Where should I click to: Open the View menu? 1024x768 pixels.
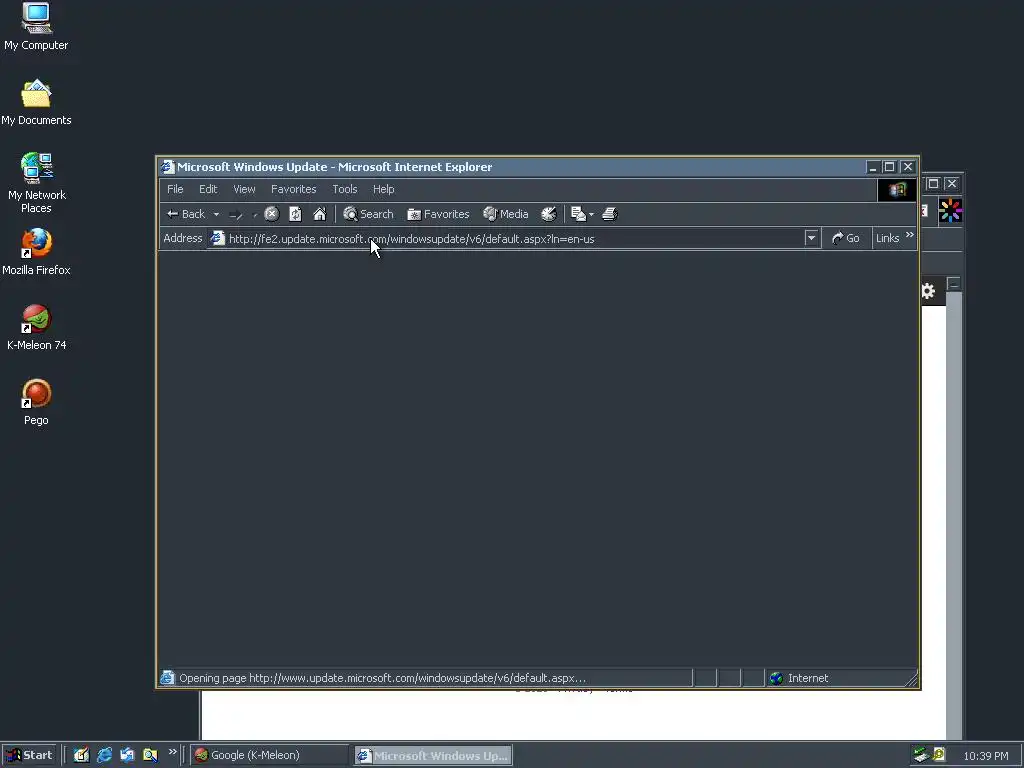(x=244, y=189)
